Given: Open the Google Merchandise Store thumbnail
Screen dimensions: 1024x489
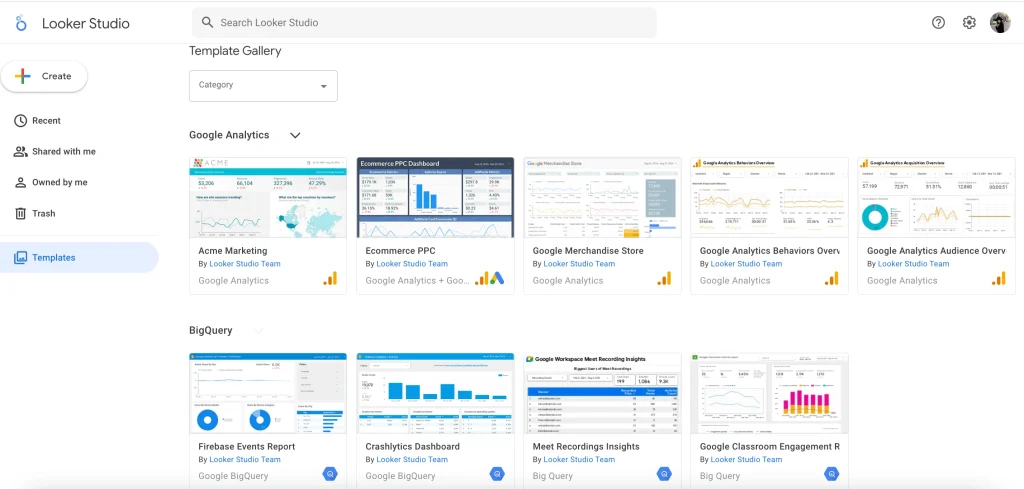Looking at the screenshot, I should [x=603, y=197].
